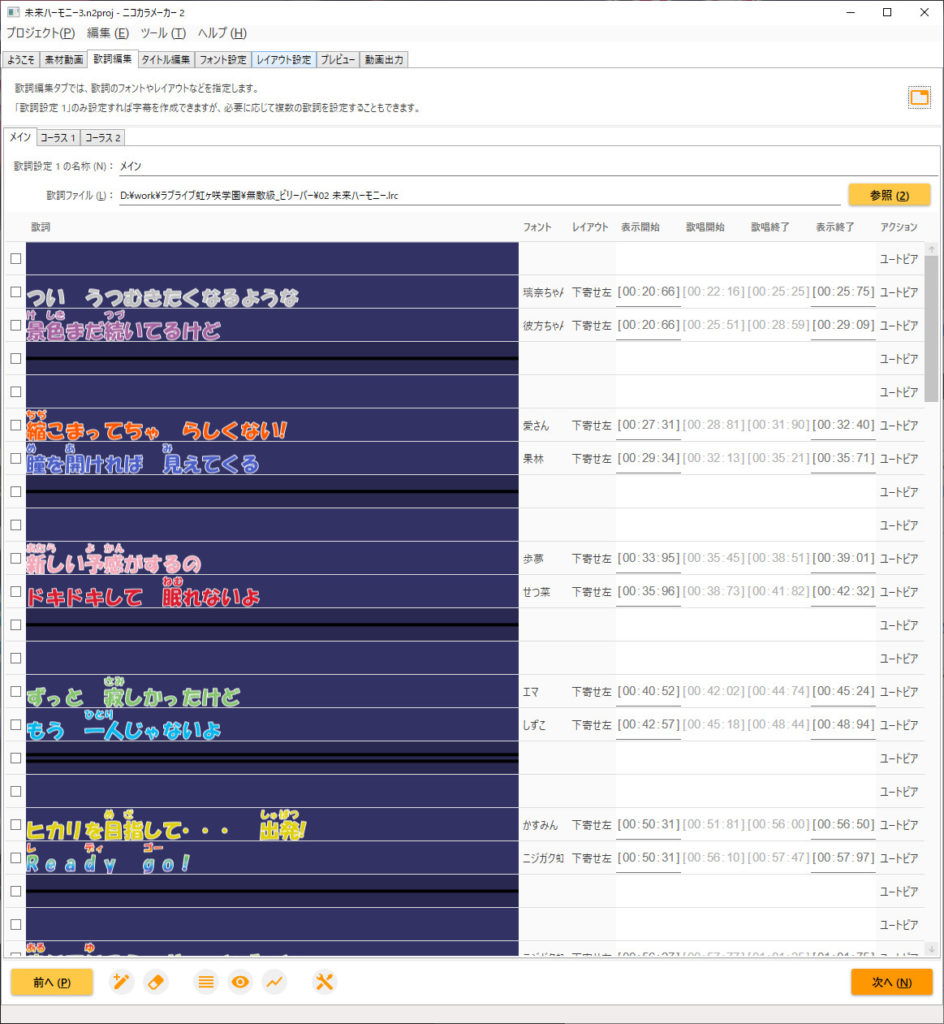
Task: Click the 前へ (P) button
Action: 52,982
